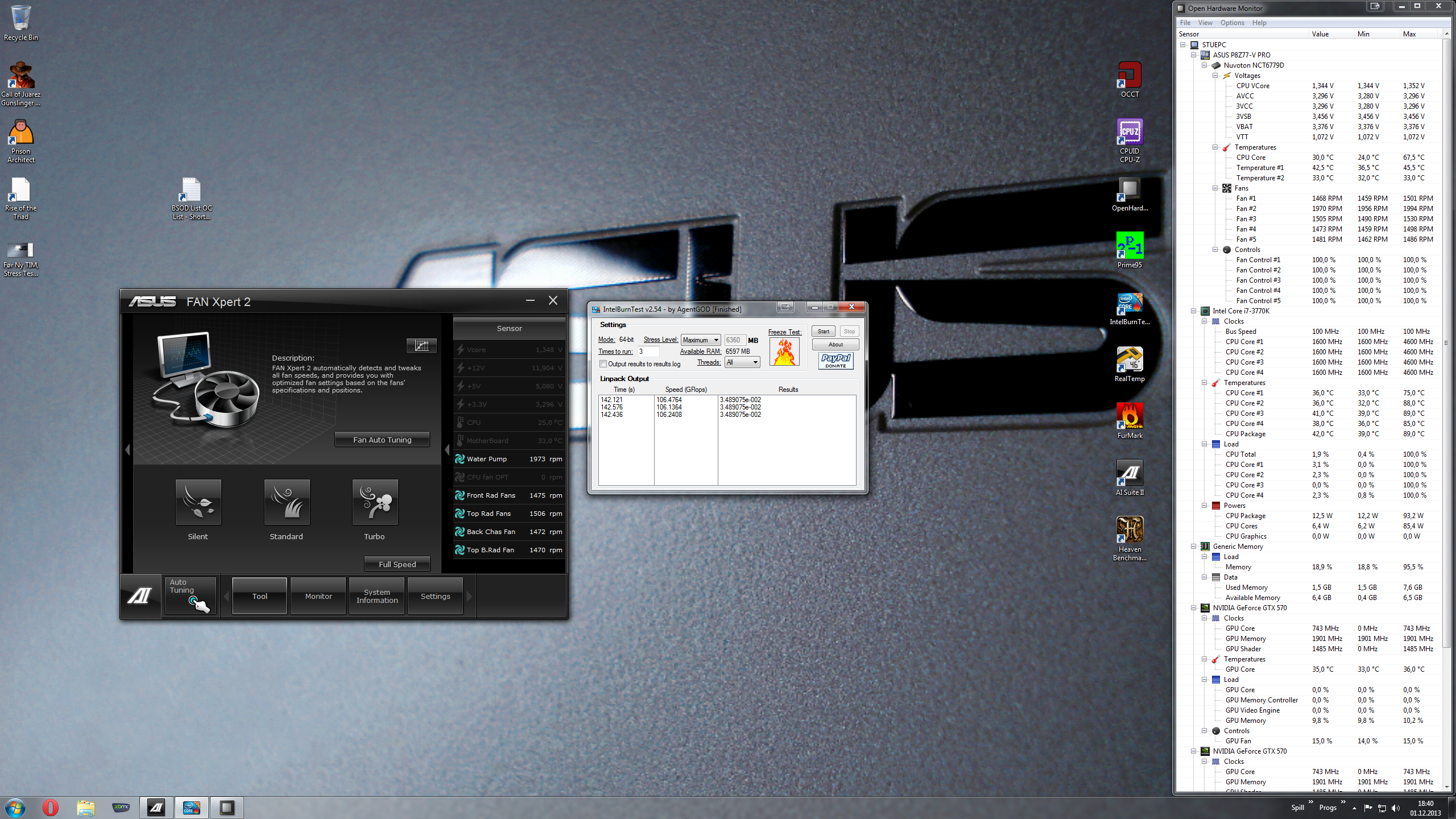Viewport: 1456px width, 819px height.
Task: Open the Options menu in Open Hardware Monitor
Action: click(x=1232, y=23)
